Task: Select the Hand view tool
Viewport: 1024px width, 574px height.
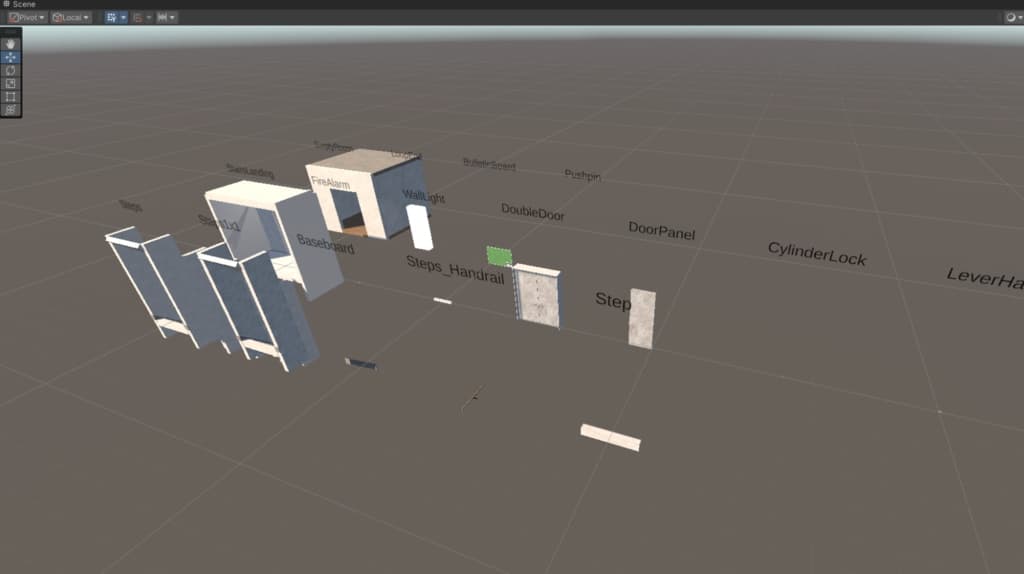Action: click(10, 44)
